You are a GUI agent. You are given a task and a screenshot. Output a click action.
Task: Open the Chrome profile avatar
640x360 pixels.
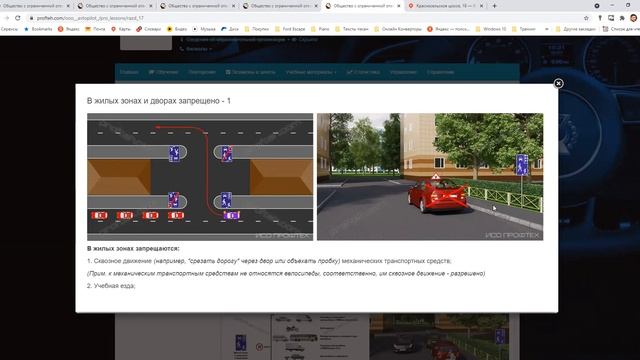click(x=633, y=18)
